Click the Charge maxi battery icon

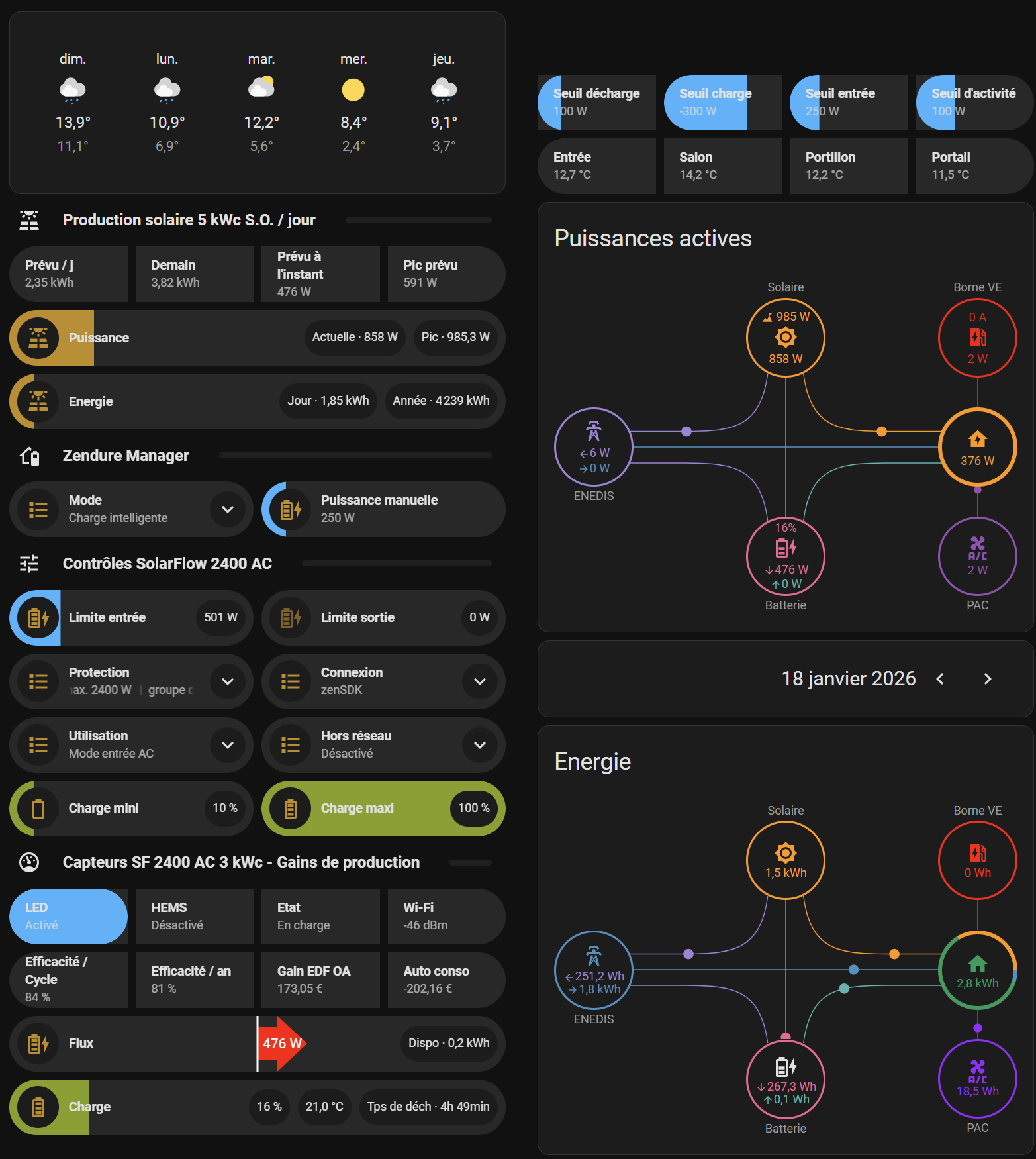[291, 809]
